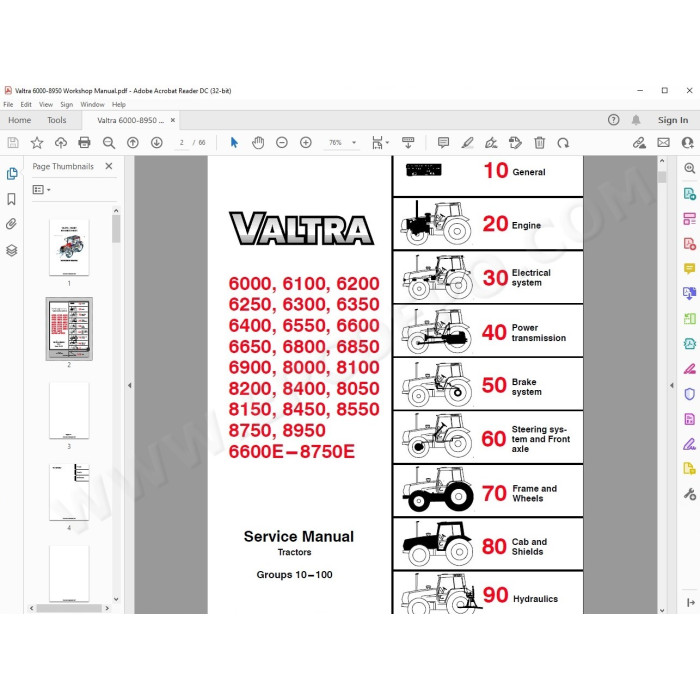
Task: Open the Export PDF tool in the right pane
Action: [x=689, y=194]
